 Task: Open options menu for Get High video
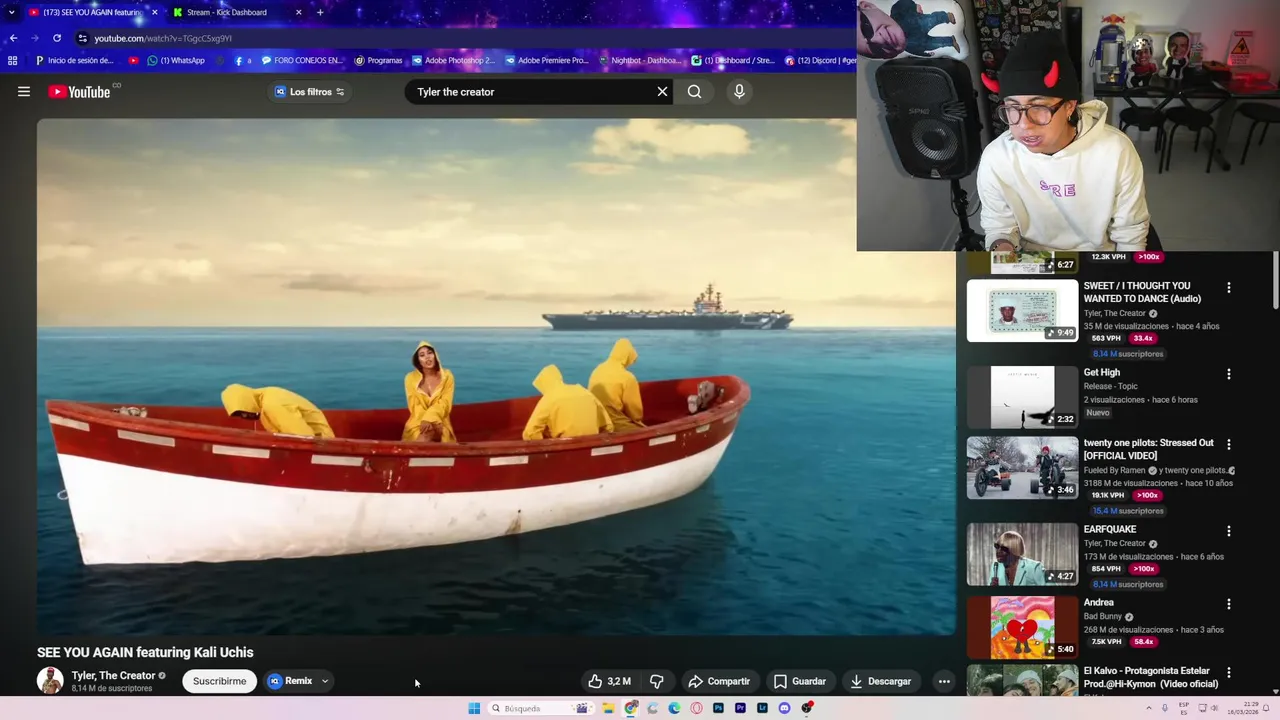point(1229,374)
